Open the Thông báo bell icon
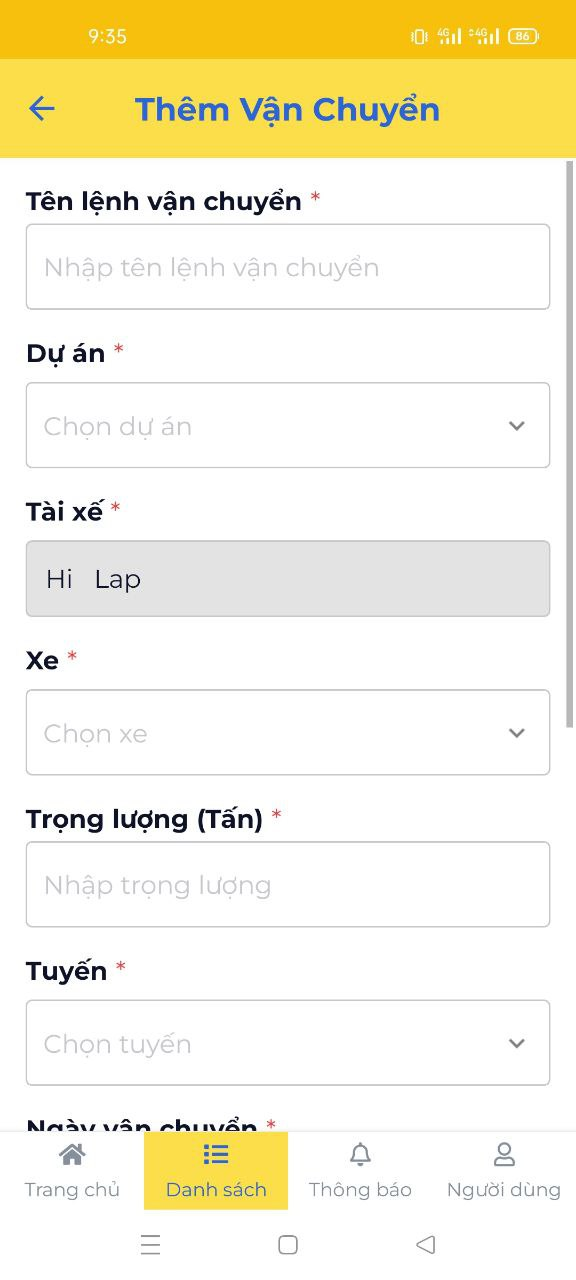 click(x=360, y=1155)
